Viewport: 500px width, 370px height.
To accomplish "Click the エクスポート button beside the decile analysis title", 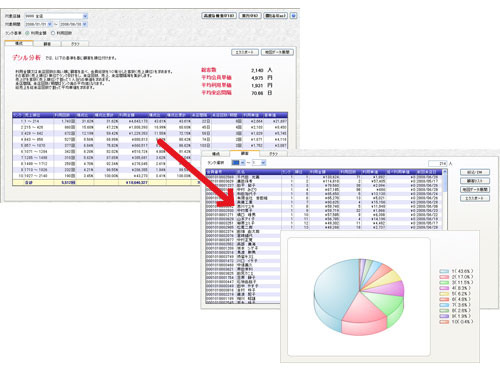I will (x=245, y=52).
